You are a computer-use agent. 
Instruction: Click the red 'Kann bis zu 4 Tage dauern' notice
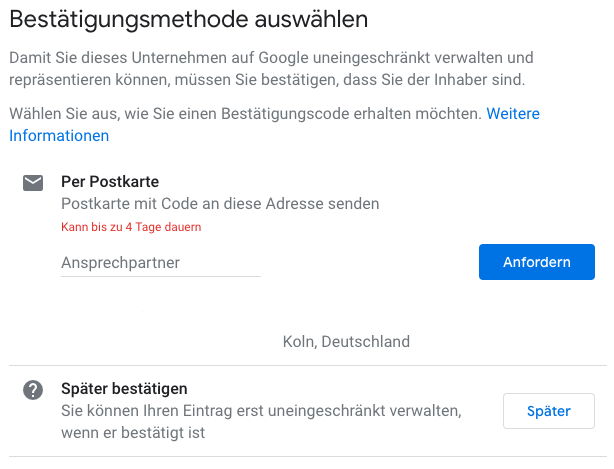131,227
